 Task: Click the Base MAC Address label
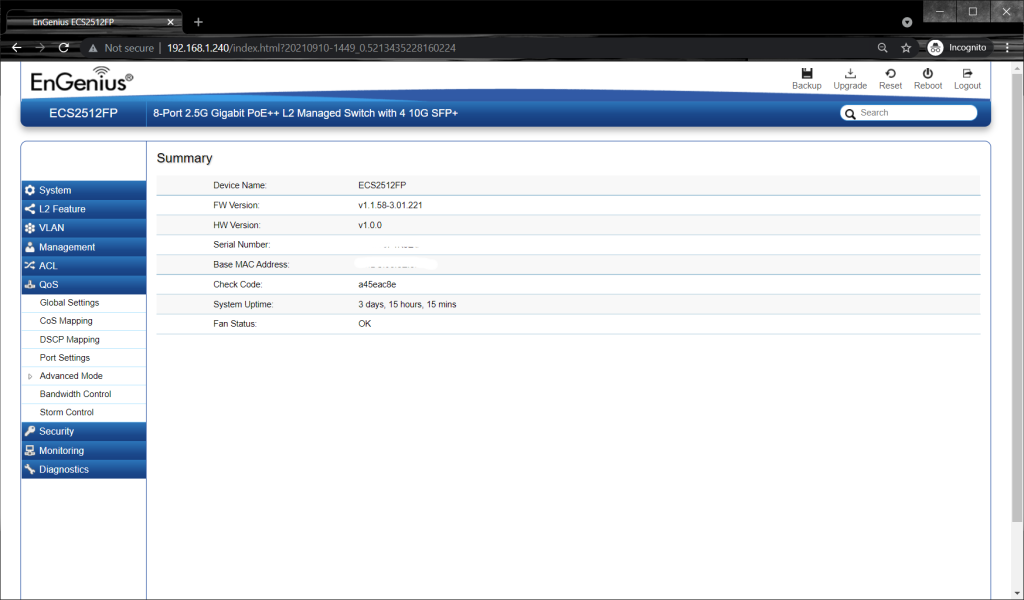(251, 264)
